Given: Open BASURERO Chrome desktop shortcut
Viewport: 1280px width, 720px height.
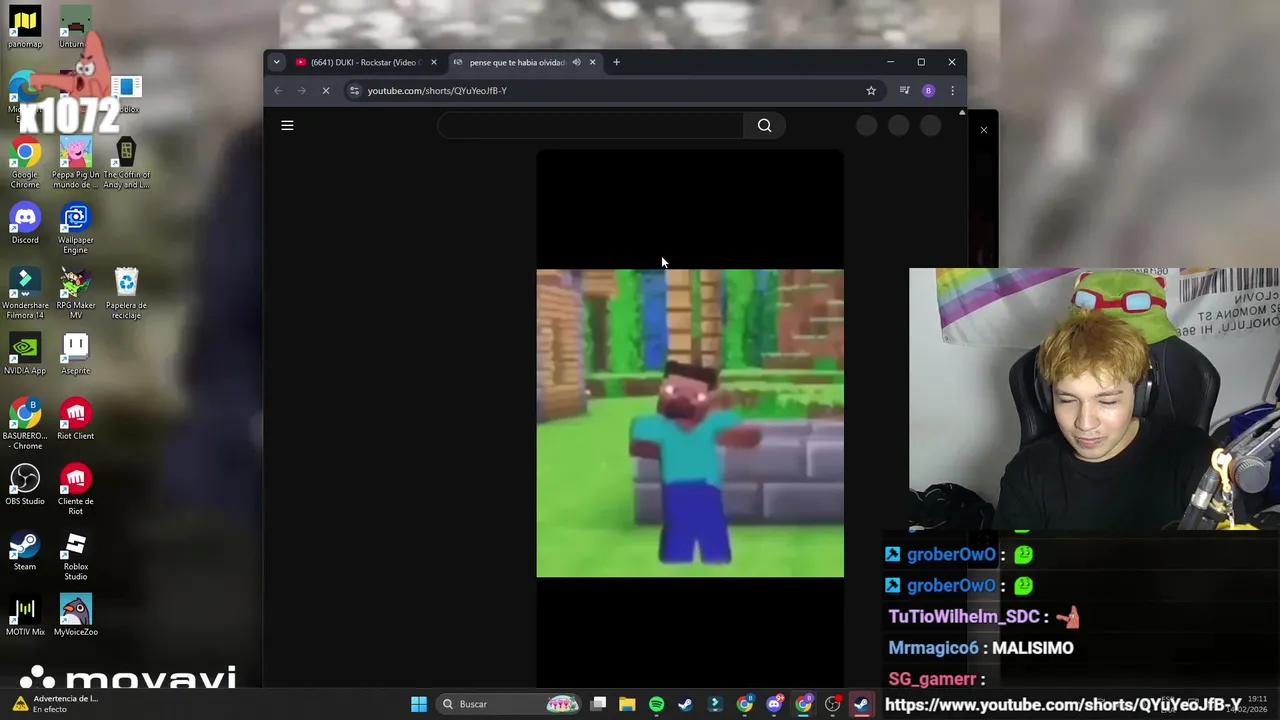Looking at the screenshot, I should (25, 424).
